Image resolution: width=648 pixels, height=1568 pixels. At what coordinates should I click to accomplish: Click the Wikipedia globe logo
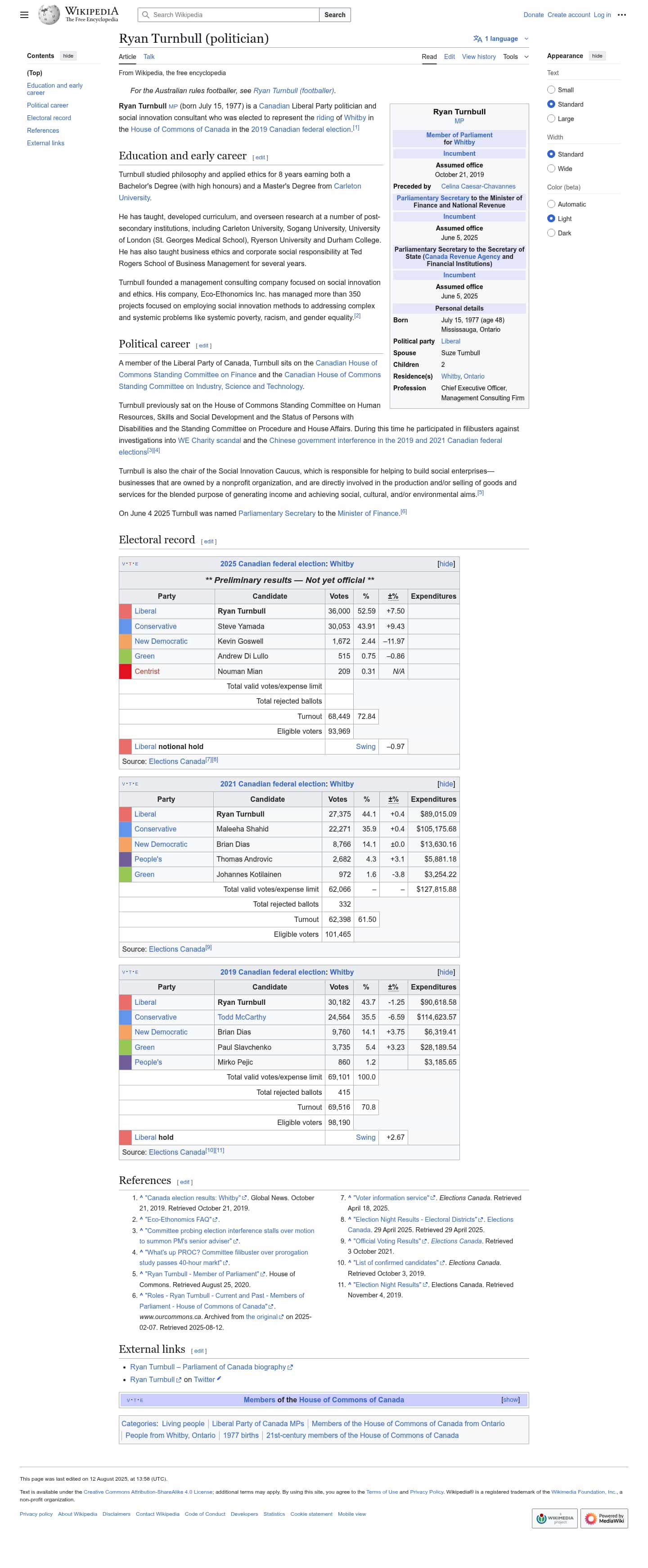[x=49, y=14]
